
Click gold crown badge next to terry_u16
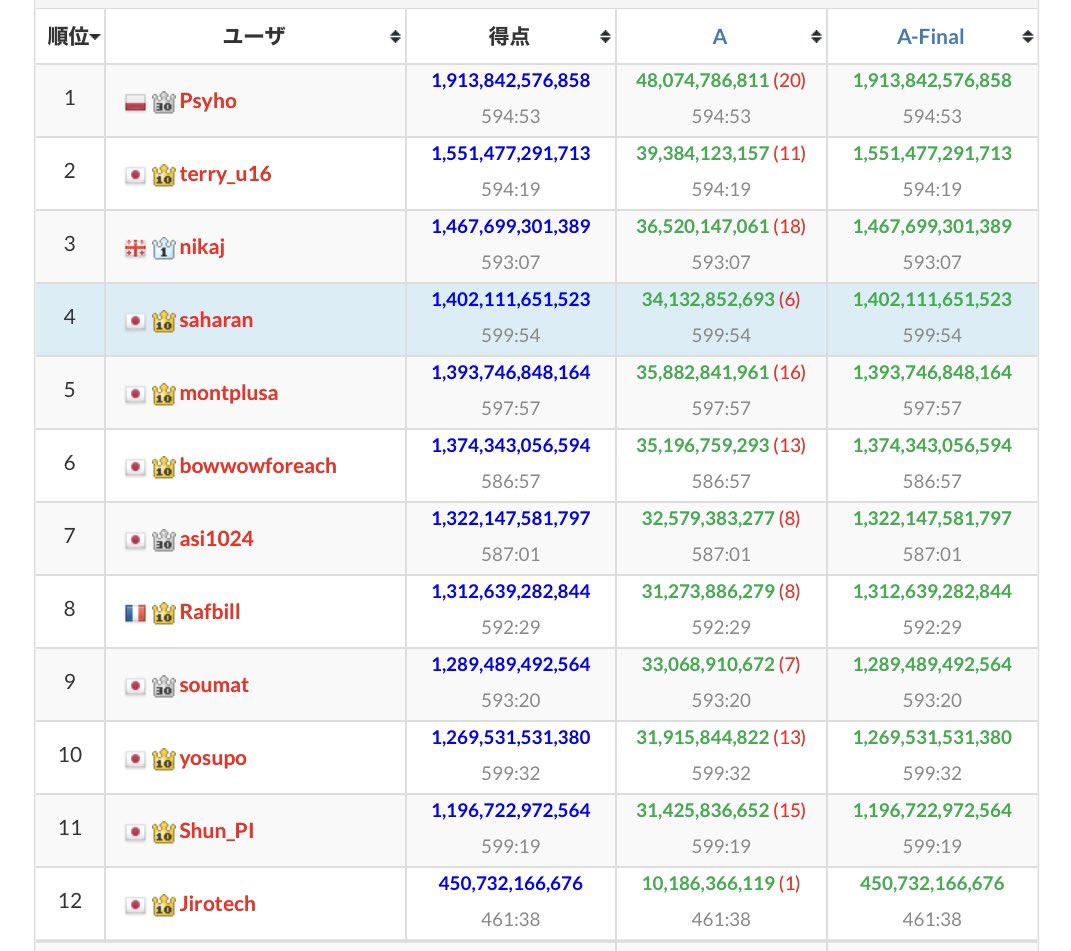pyautogui.click(x=164, y=176)
